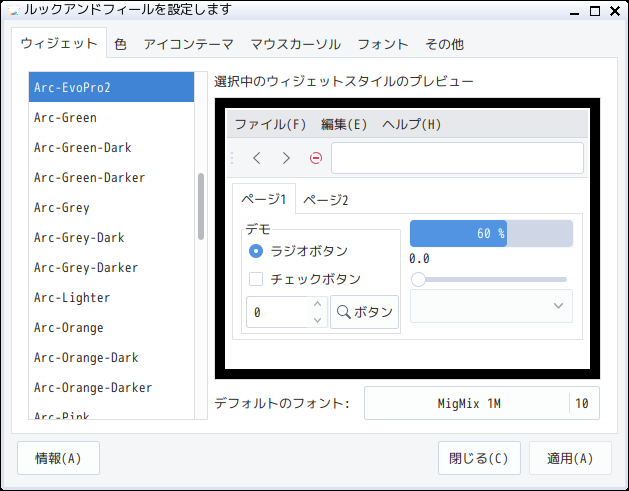Maximize the window from the title bar
Screen dimensions: 629x491
[x=595, y=11]
